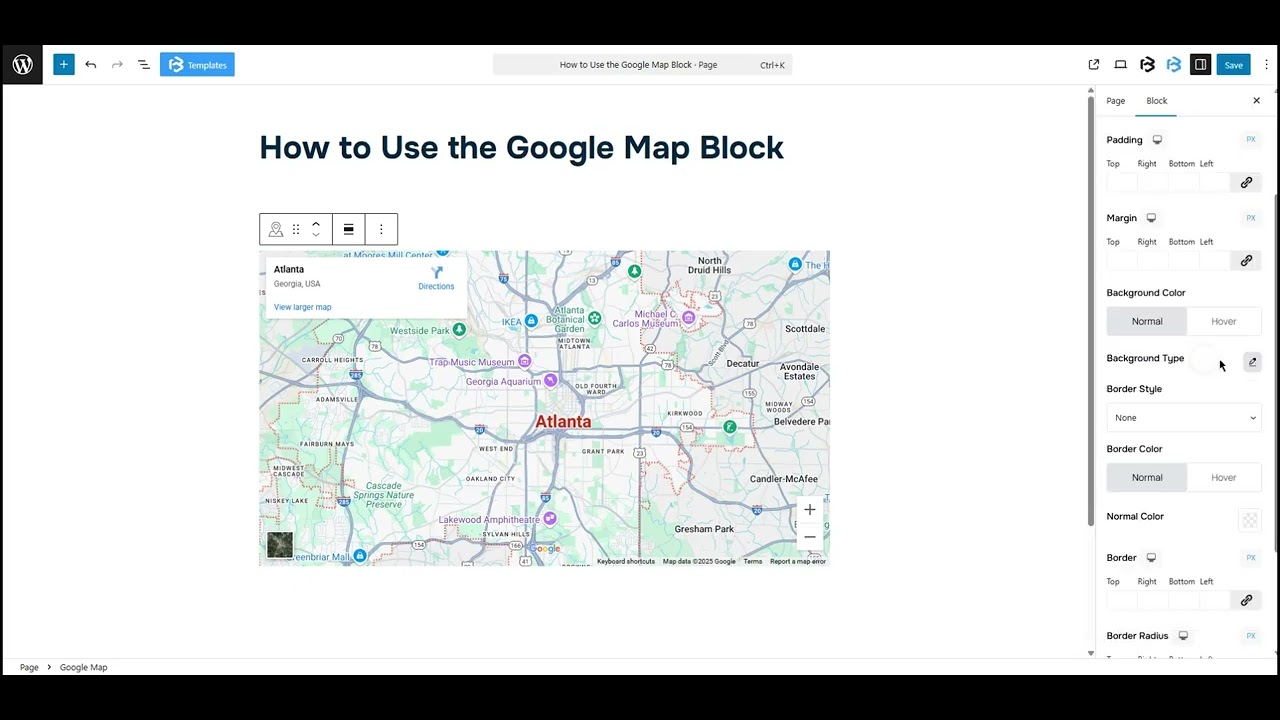Open the block inserter with the plus icon
This screenshot has height=720, width=1280.
pos(64,64)
